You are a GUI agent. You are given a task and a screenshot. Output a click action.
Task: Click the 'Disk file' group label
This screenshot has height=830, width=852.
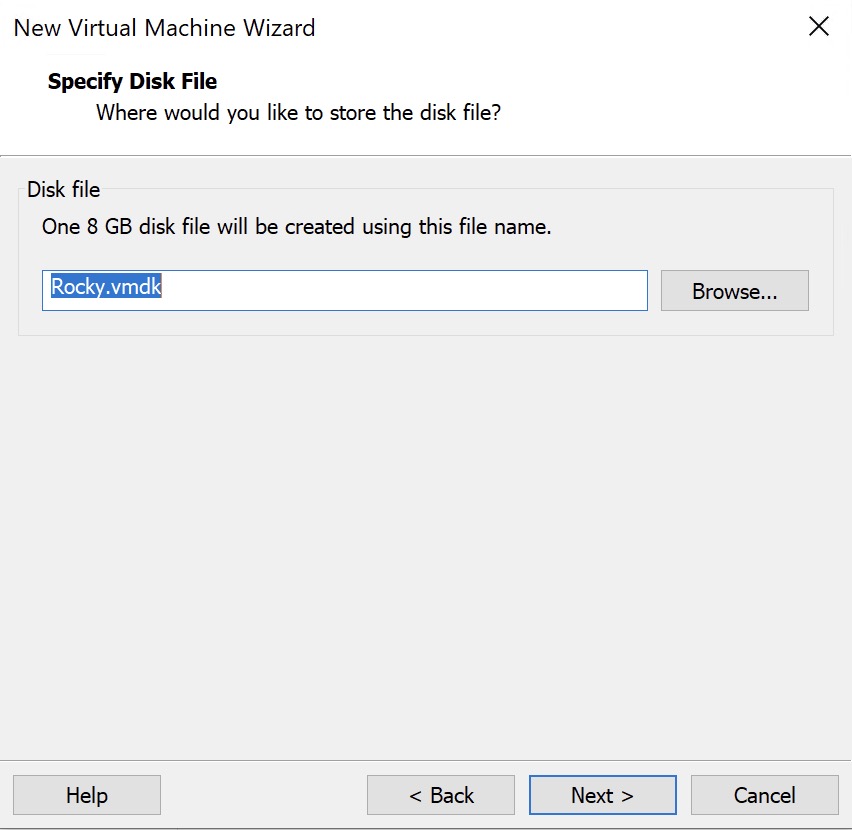coord(63,189)
